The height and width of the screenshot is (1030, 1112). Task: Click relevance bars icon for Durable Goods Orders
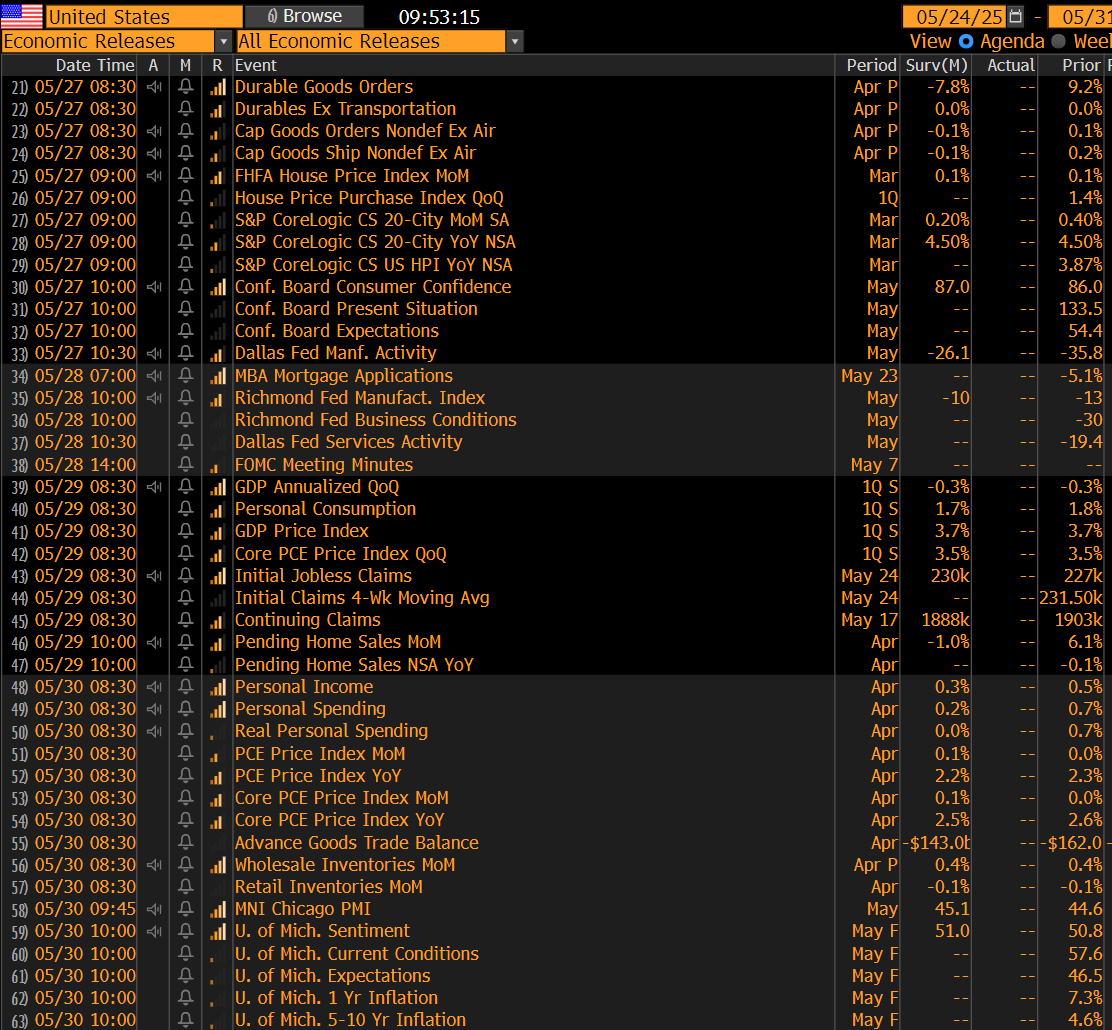click(x=218, y=87)
